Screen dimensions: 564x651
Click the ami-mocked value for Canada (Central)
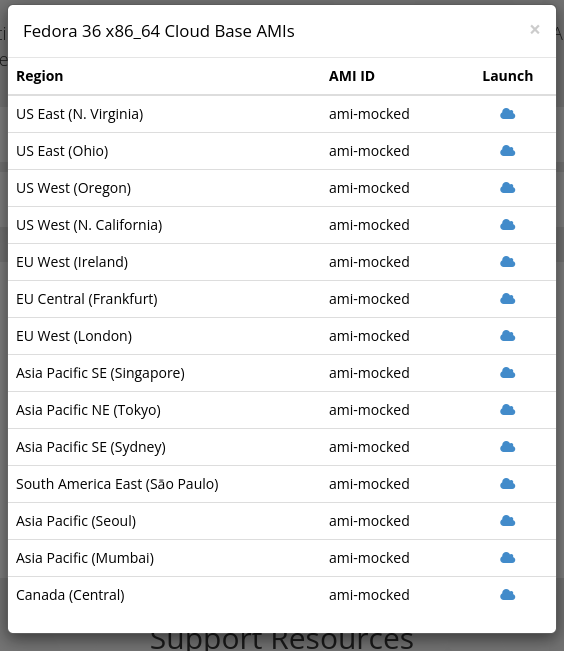(369, 595)
